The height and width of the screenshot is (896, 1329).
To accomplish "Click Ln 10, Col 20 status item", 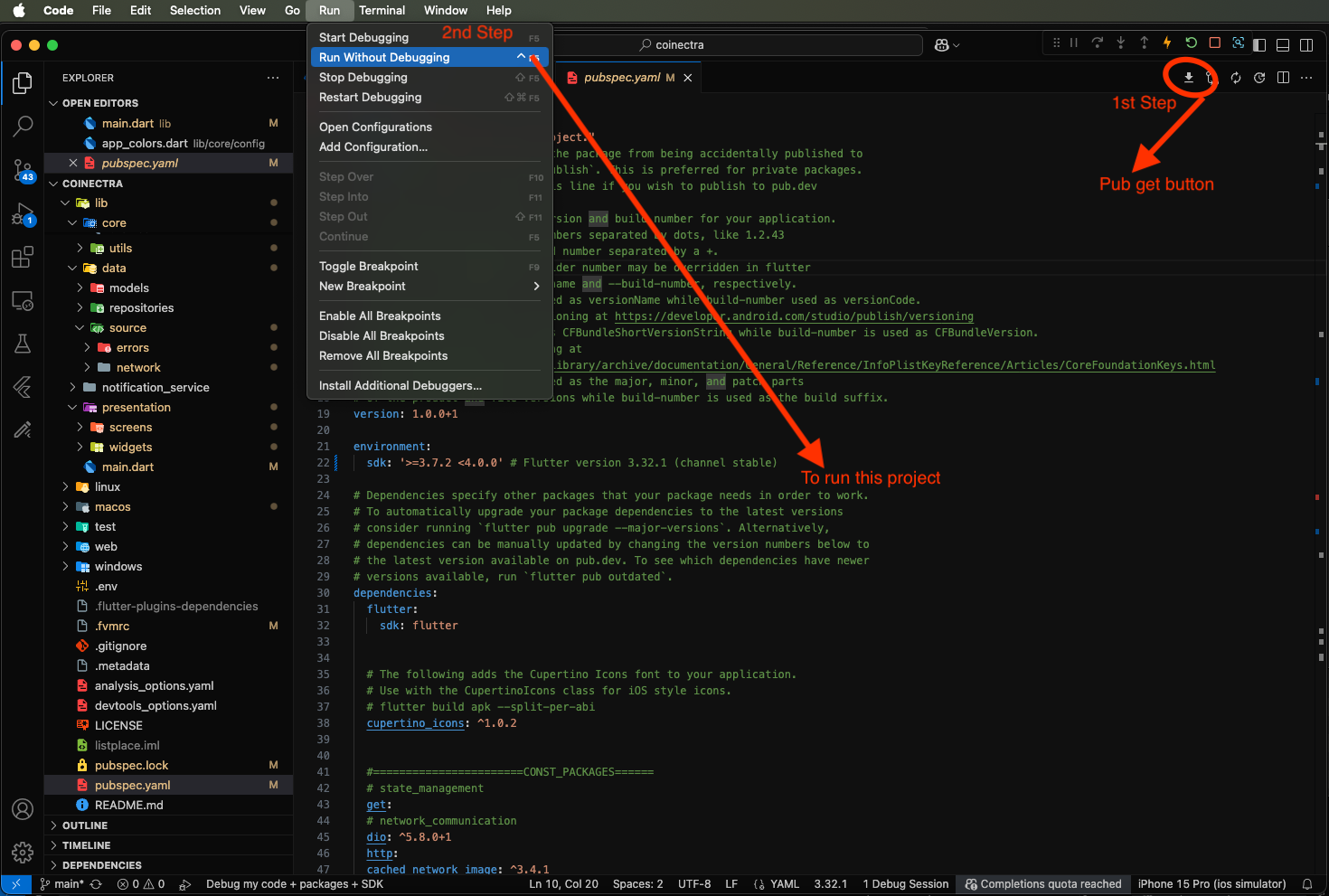I will [563, 884].
